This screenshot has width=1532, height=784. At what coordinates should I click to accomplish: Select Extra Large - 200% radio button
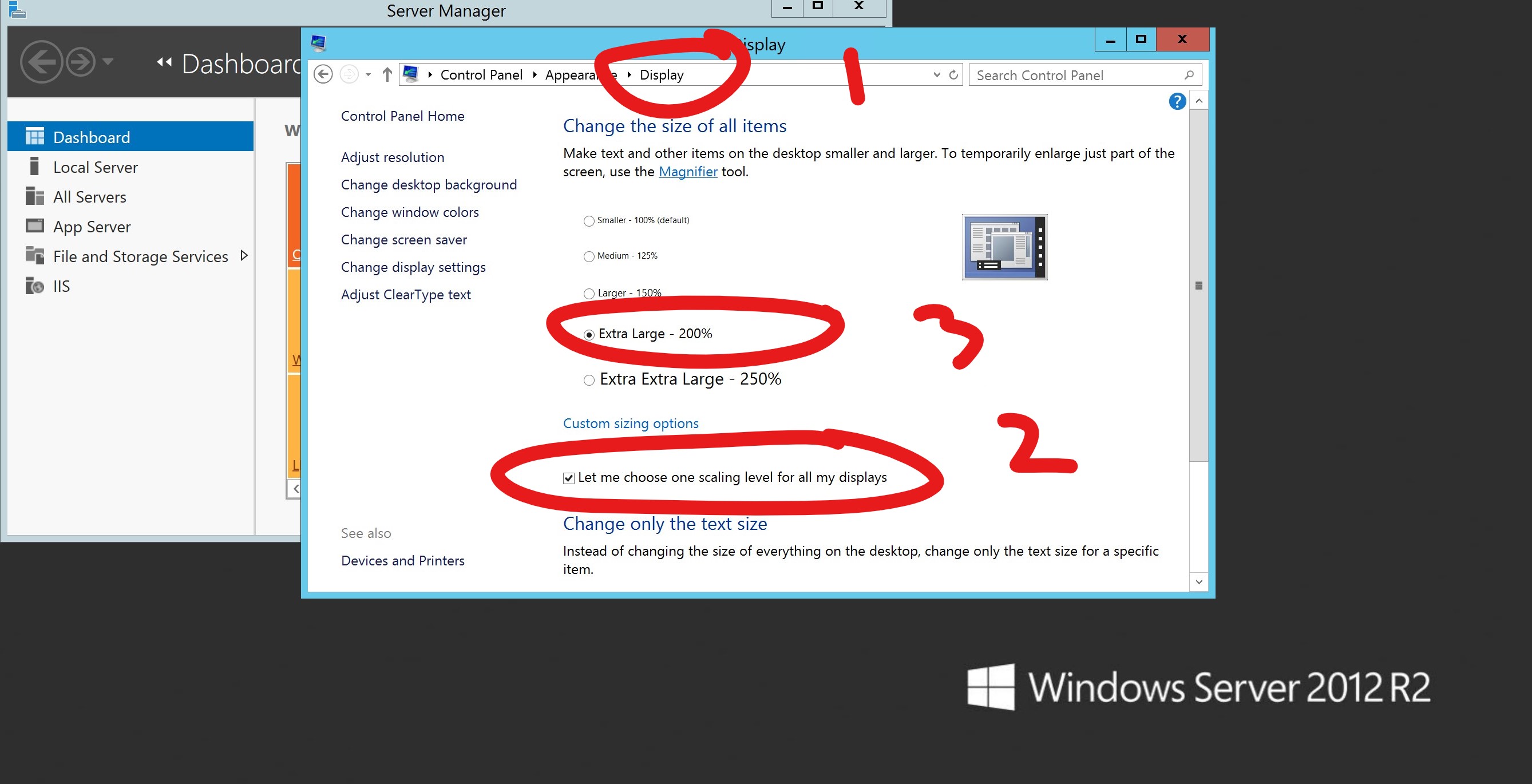click(x=589, y=335)
